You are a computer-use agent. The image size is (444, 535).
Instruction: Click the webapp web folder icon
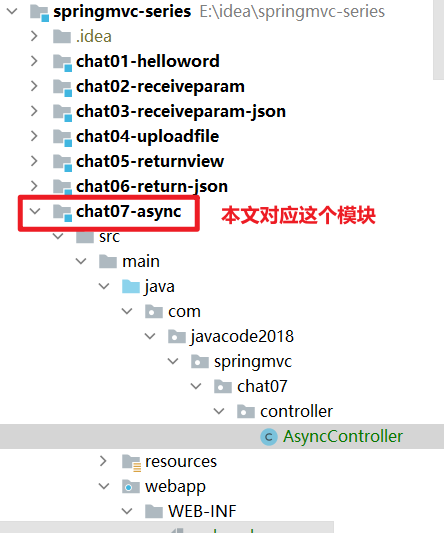(x=131, y=487)
